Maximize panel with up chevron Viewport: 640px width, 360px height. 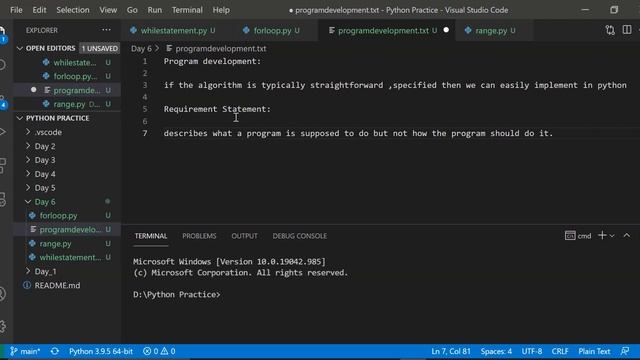[627, 236]
